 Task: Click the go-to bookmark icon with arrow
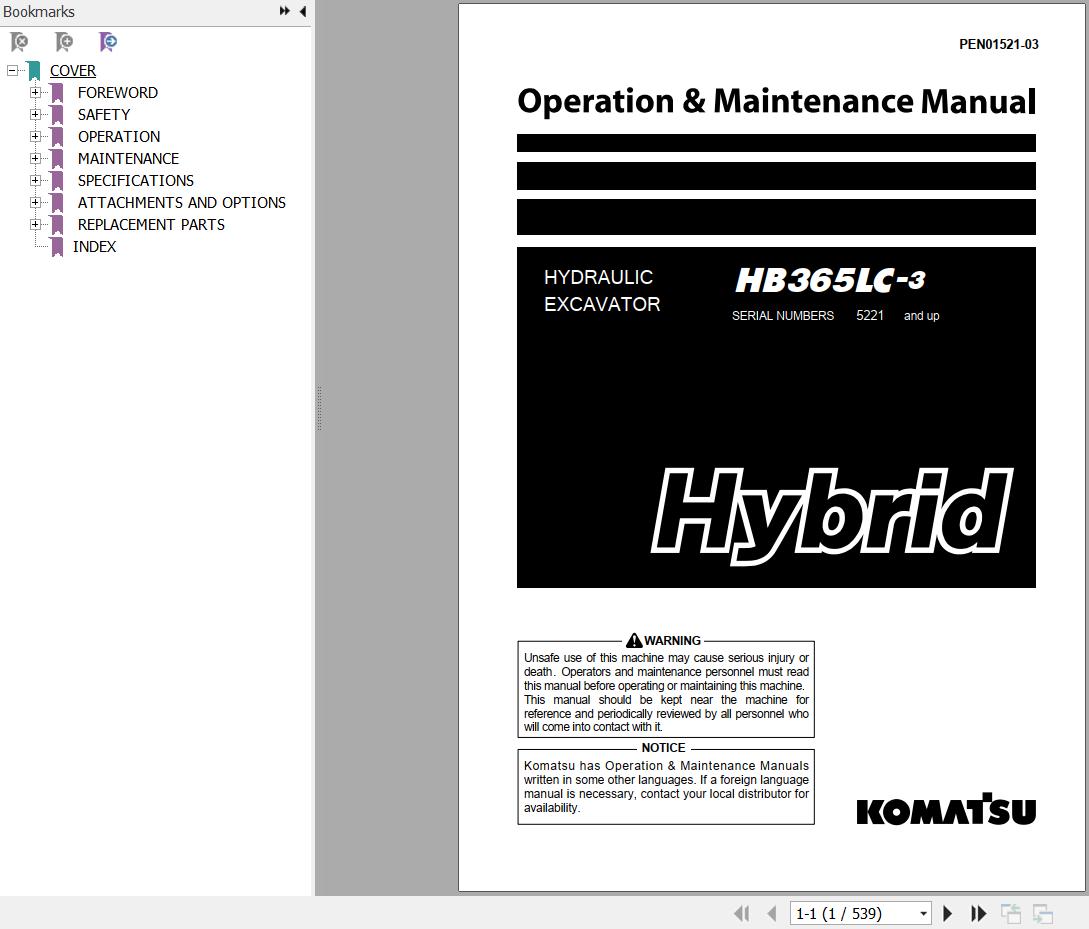(x=108, y=42)
